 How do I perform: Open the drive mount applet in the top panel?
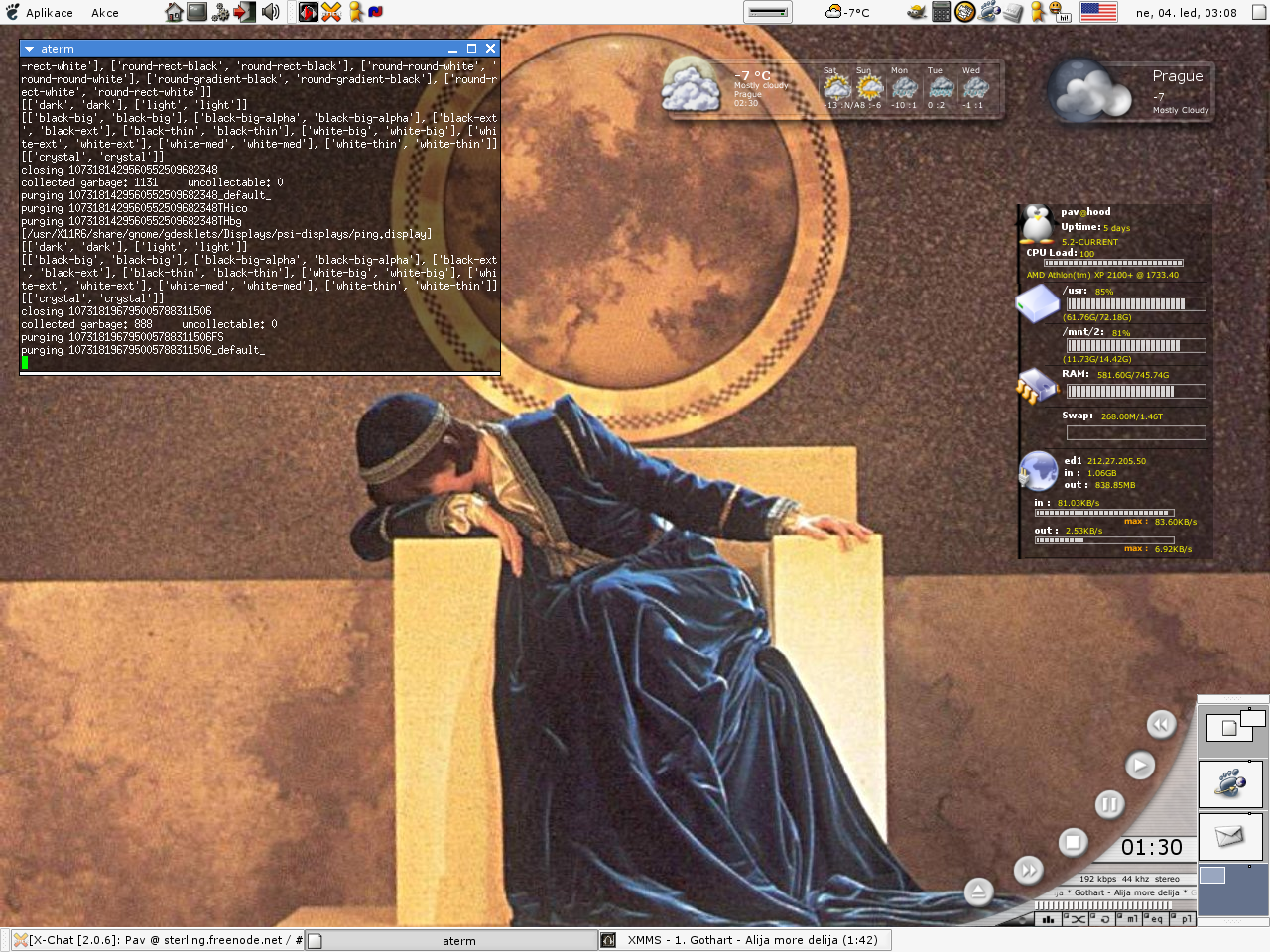click(768, 12)
